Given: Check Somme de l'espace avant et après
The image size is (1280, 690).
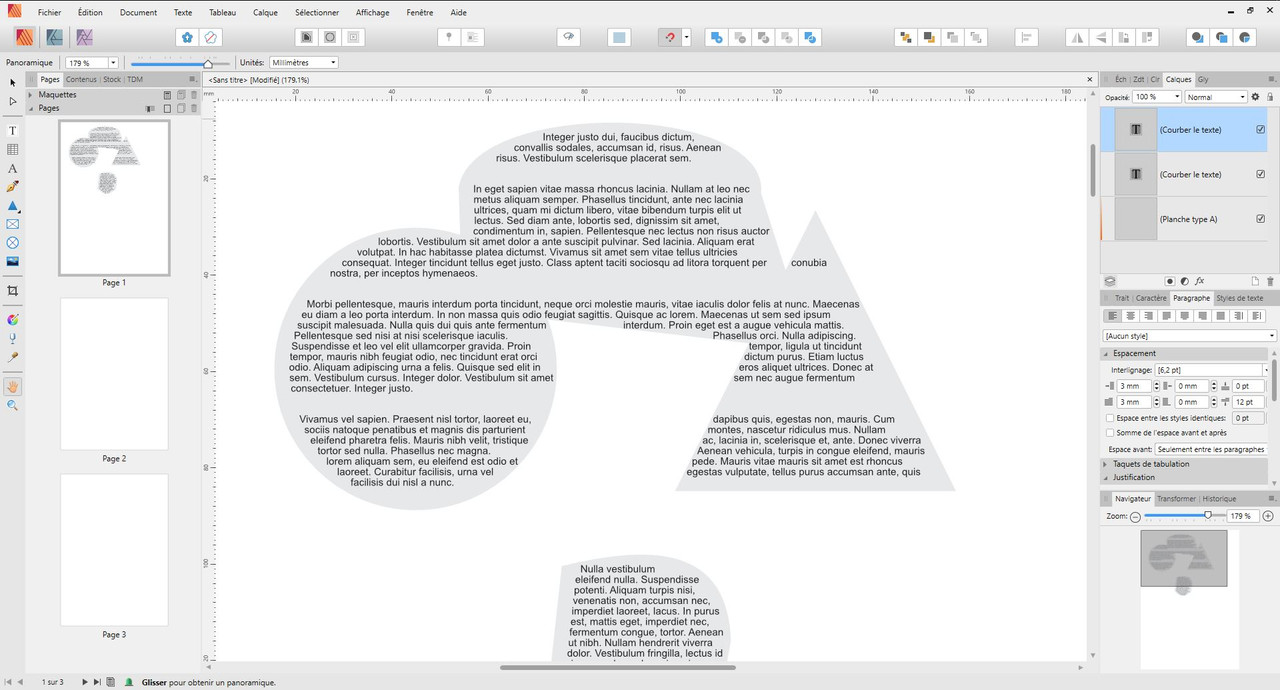Looking at the screenshot, I should click(x=1110, y=433).
